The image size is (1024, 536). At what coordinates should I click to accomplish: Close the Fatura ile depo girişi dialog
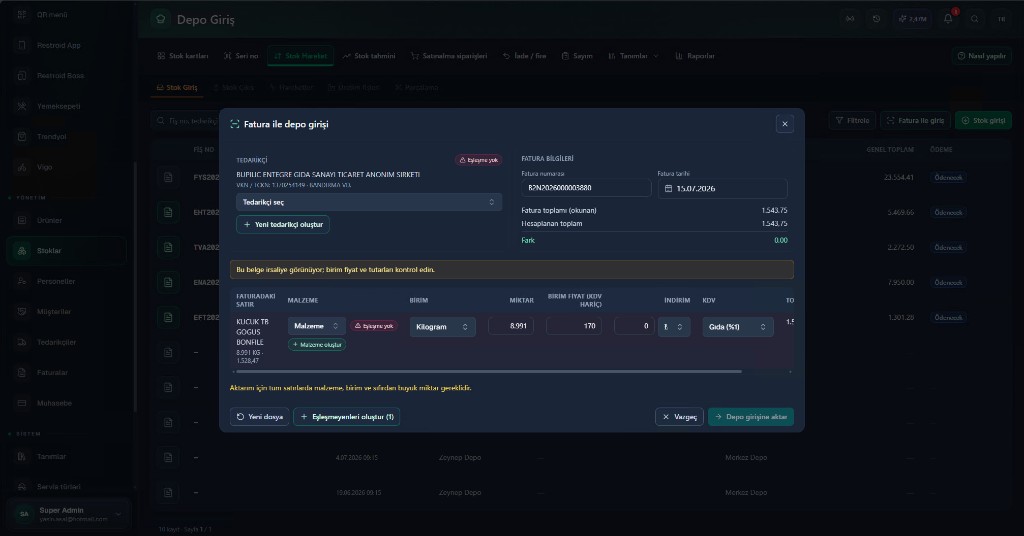coord(784,124)
